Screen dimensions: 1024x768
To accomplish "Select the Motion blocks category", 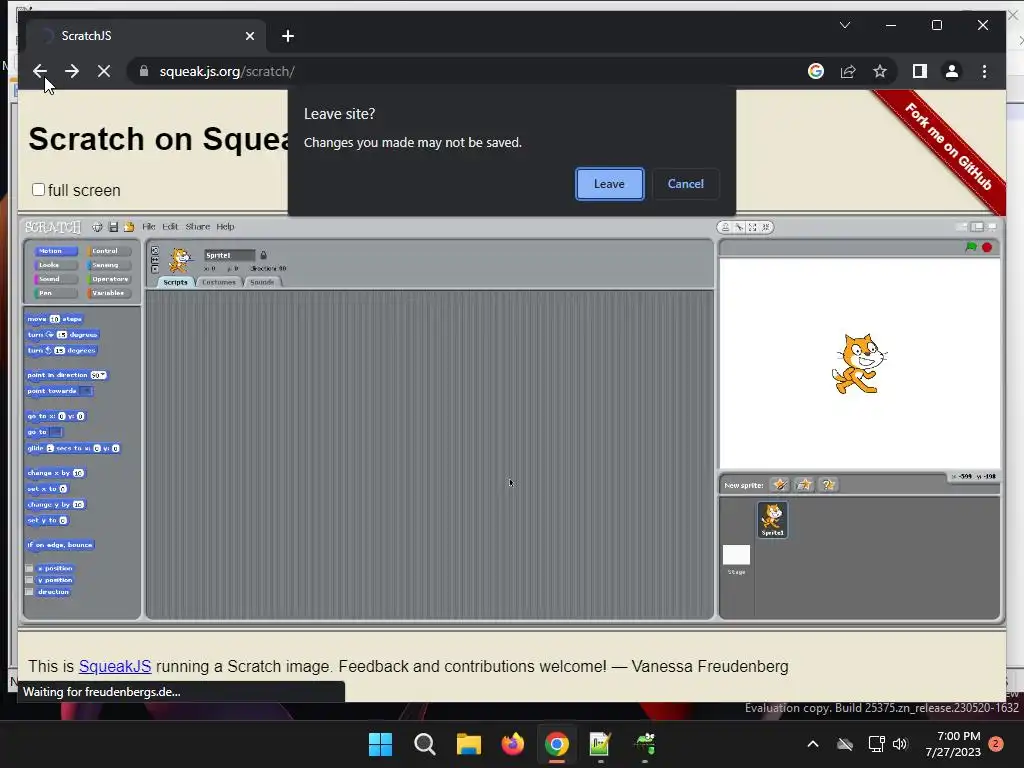I will pos(56,251).
